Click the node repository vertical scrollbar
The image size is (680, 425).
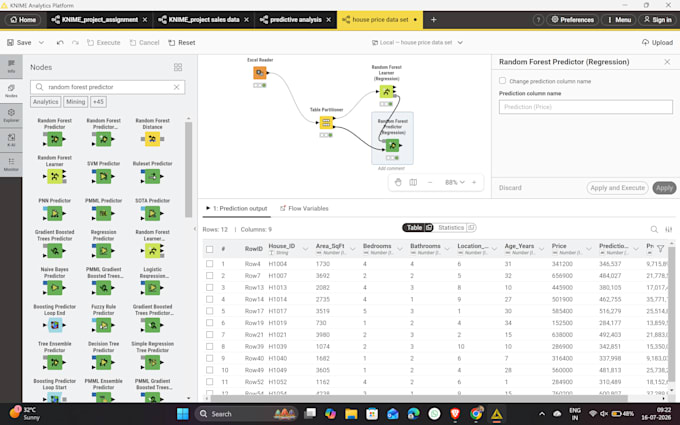click(188, 169)
